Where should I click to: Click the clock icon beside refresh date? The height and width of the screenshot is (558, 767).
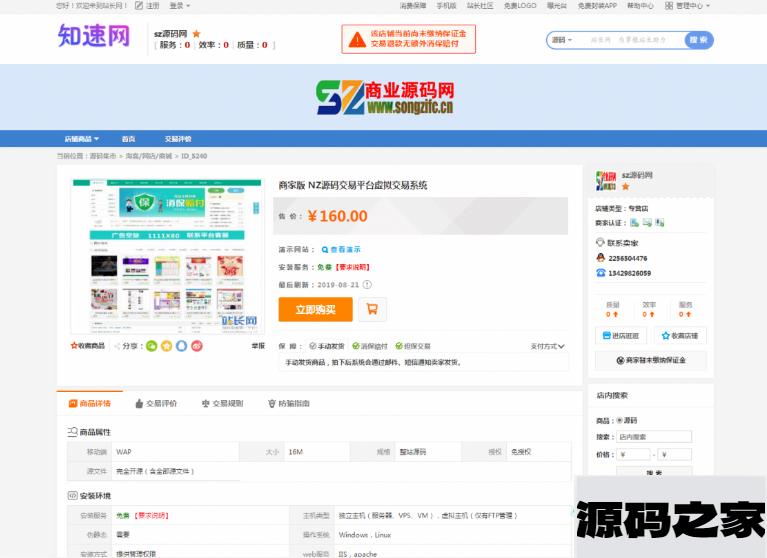pos(367,284)
